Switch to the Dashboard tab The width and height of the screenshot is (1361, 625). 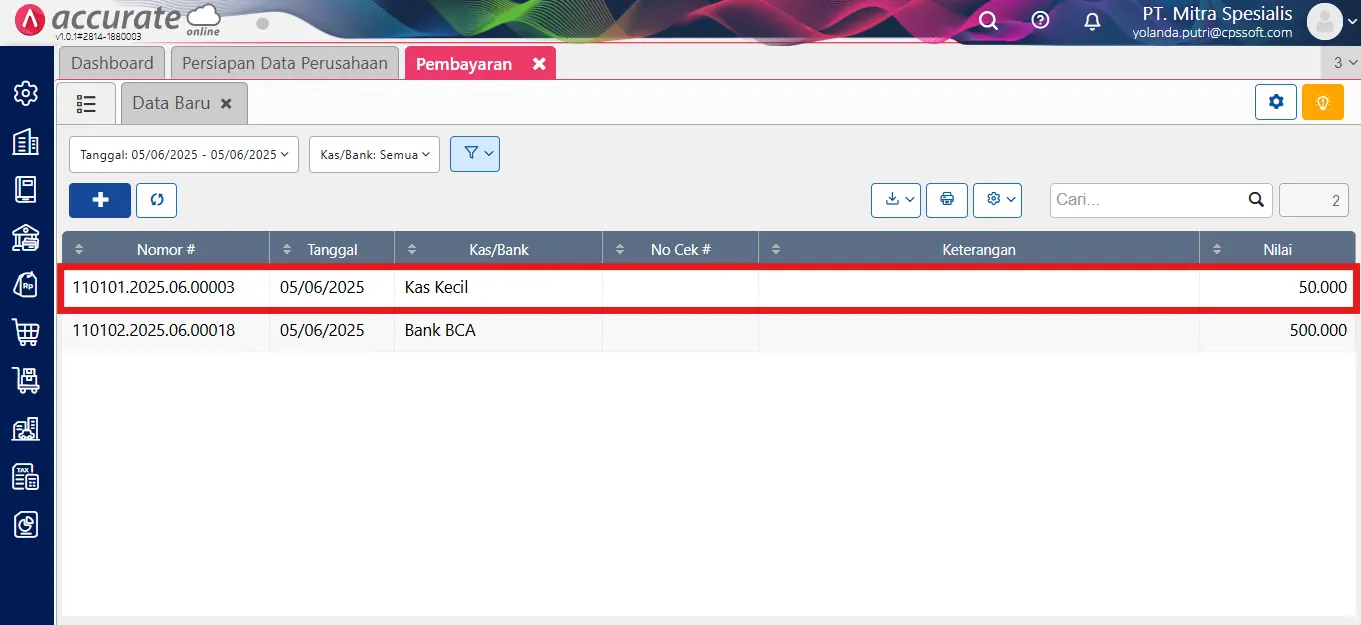(x=112, y=63)
